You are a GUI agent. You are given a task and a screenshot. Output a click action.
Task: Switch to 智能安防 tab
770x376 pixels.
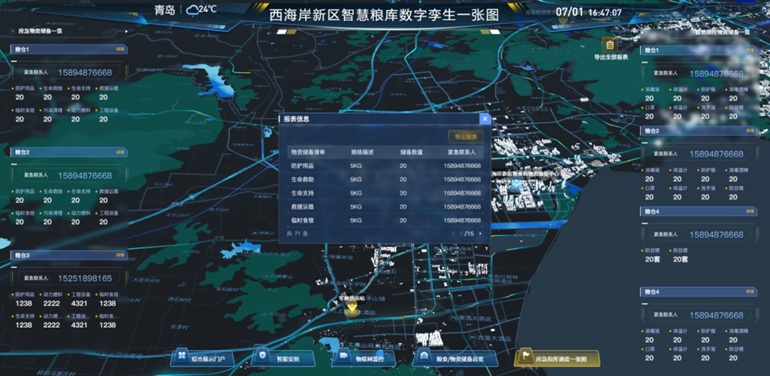tap(282, 358)
